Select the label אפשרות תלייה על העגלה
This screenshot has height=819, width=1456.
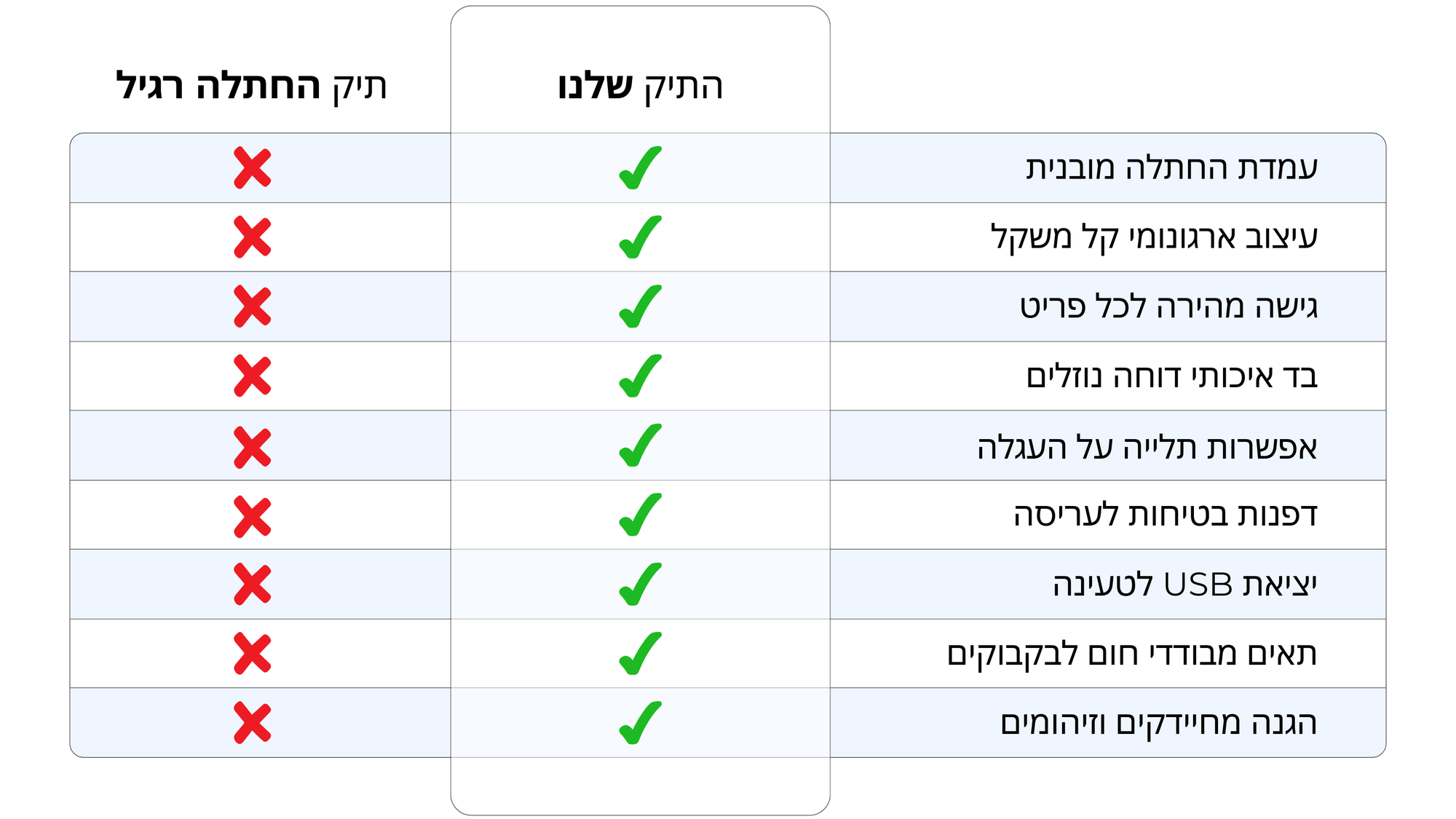tap(1147, 446)
